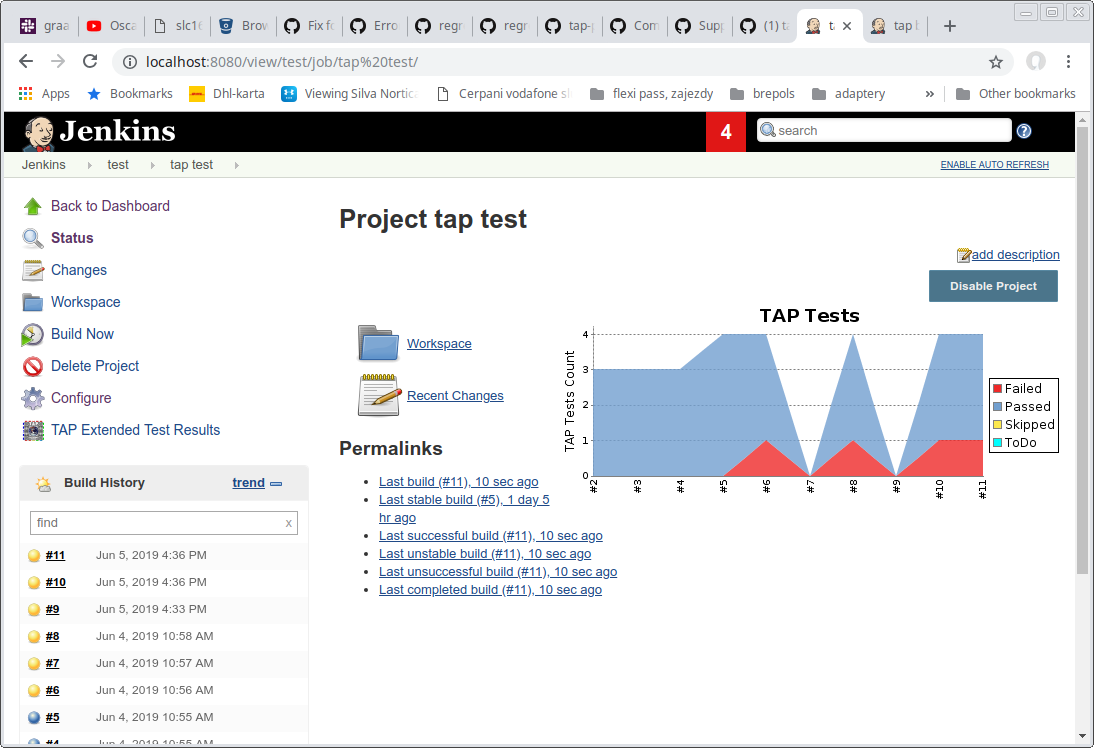Open the bookmarks overflow chevron
The image size is (1094, 748).
coord(929,93)
